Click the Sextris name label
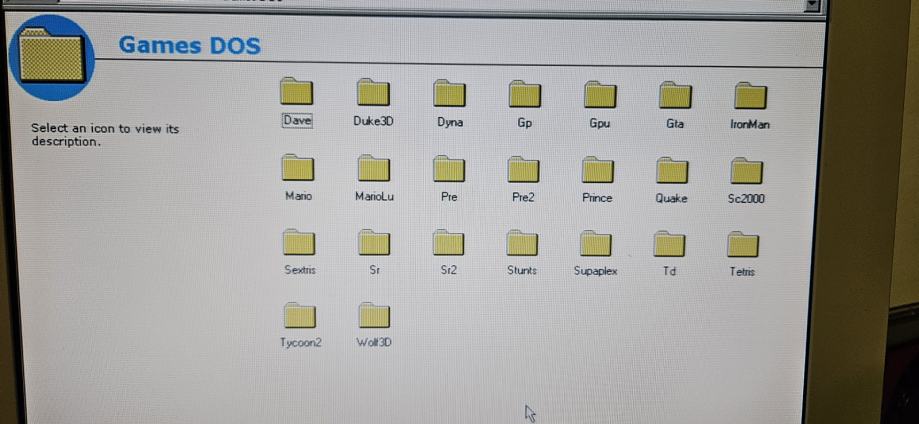The width and height of the screenshot is (919, 424). coord(299,270)
